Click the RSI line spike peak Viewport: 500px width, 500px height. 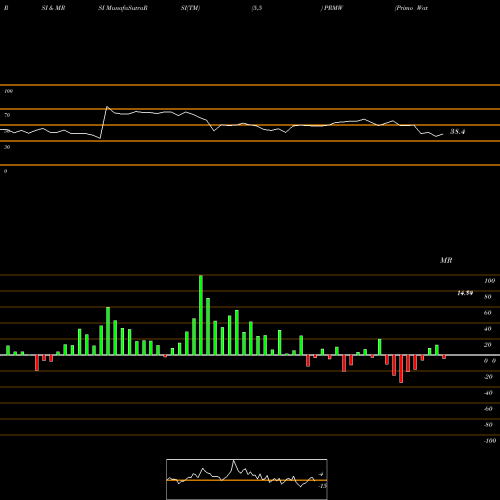107,107
